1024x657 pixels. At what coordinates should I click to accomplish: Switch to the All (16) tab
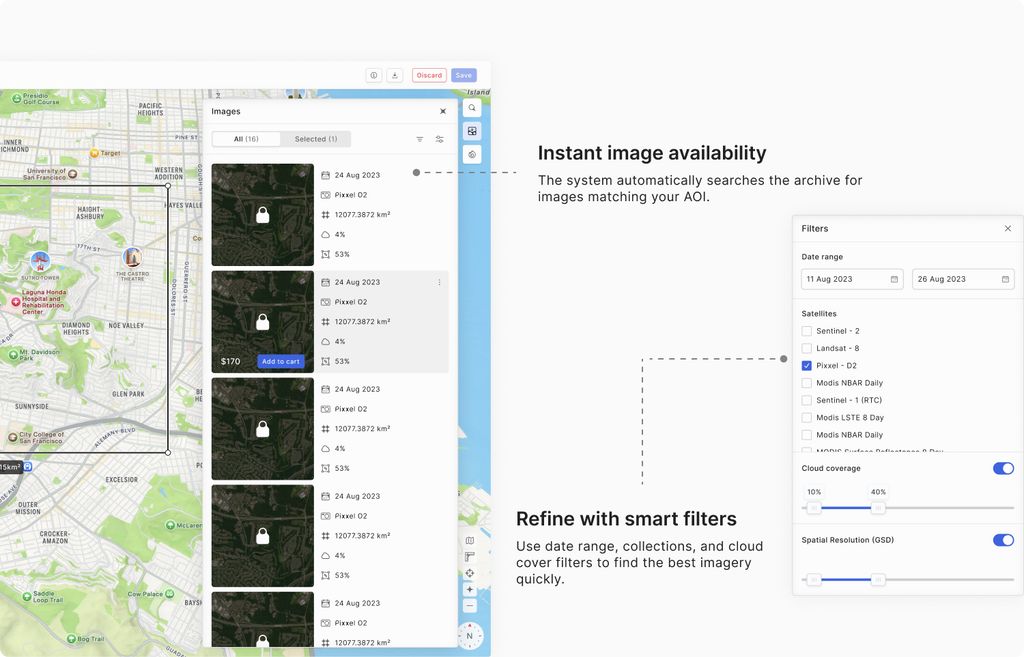pyautogui.click(x=246, y=139)
